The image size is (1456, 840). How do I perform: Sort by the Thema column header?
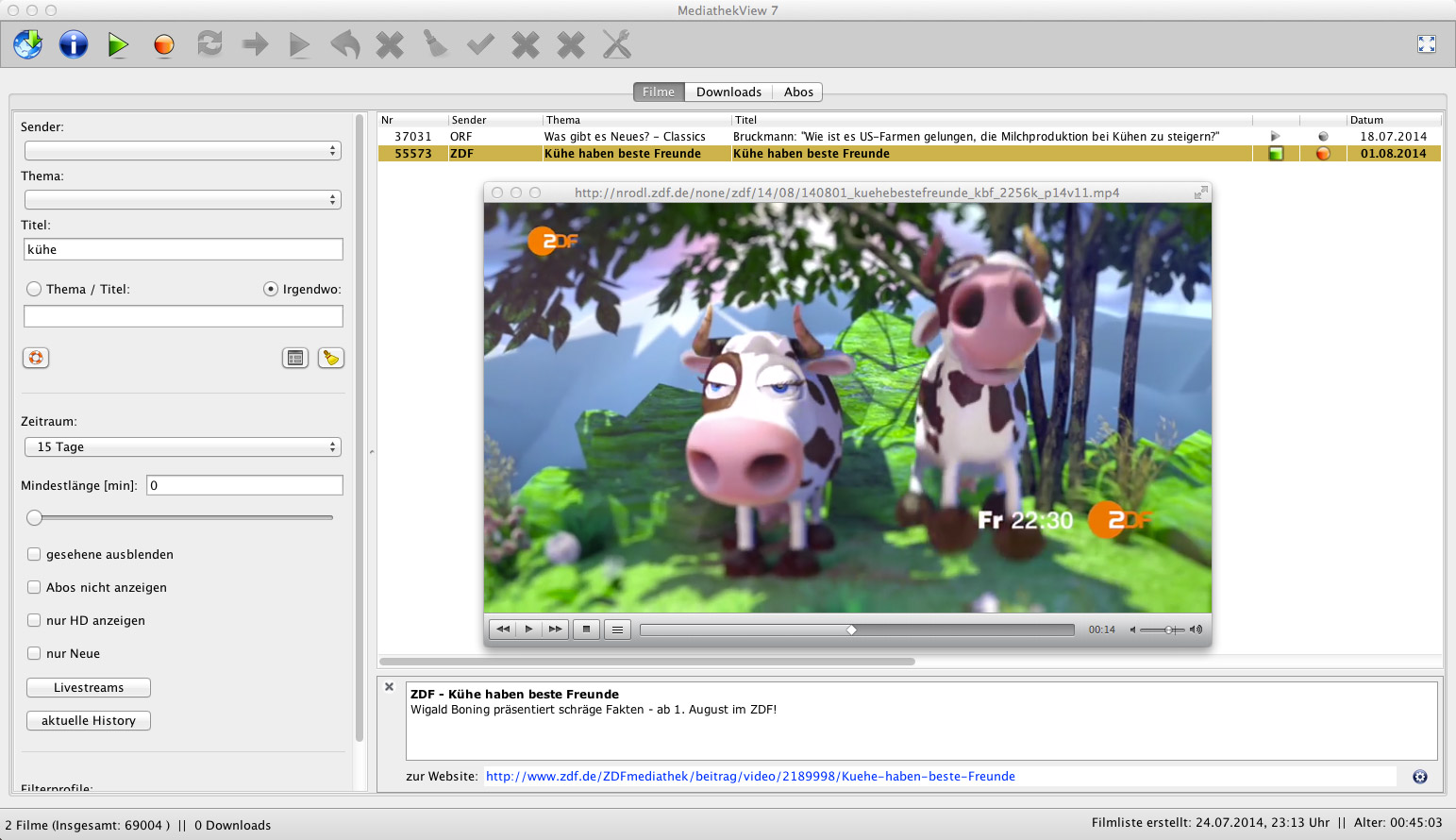(x=637, y=120)
